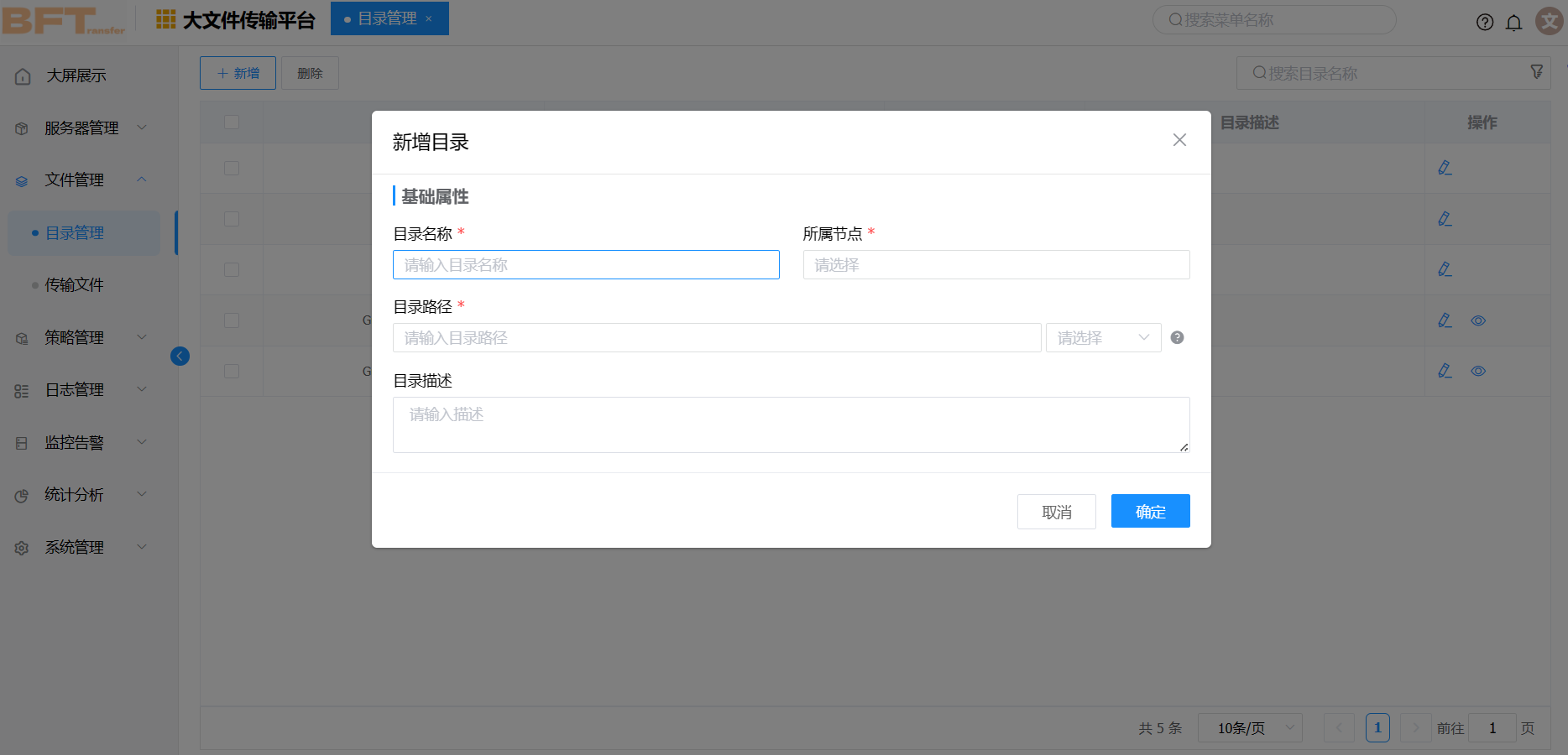Close the 新增目录 dialog with X
Screen dimensions: 1568x755
point(1179,140)
